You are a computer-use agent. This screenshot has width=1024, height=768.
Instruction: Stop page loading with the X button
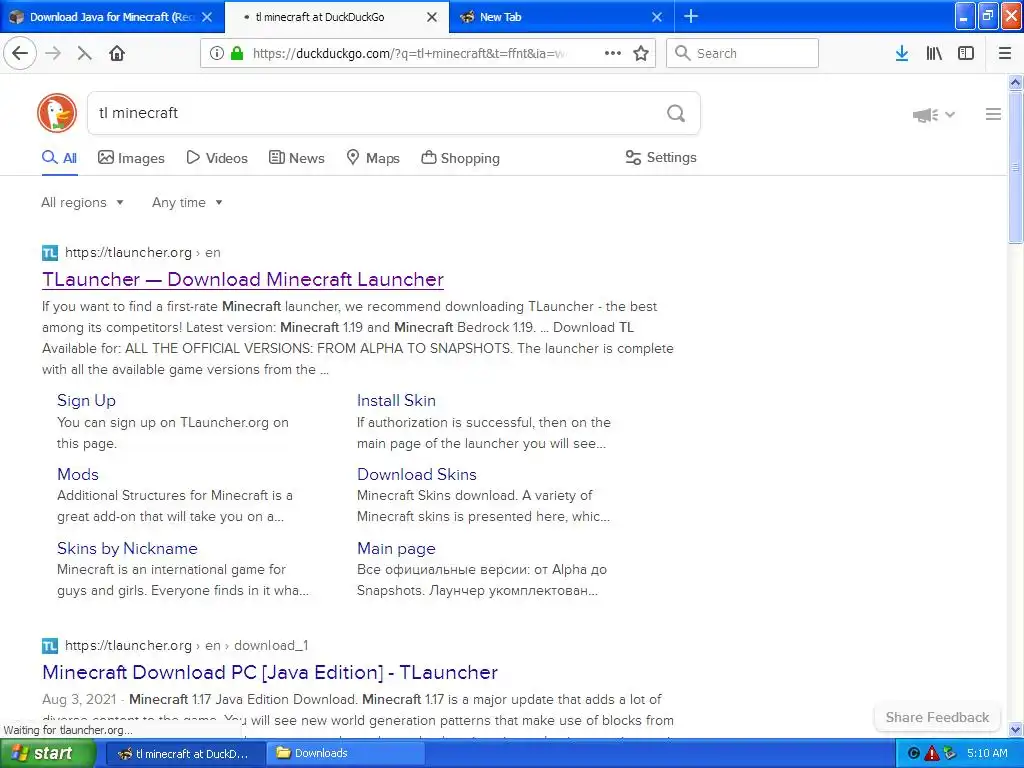(x=84, y=54)
